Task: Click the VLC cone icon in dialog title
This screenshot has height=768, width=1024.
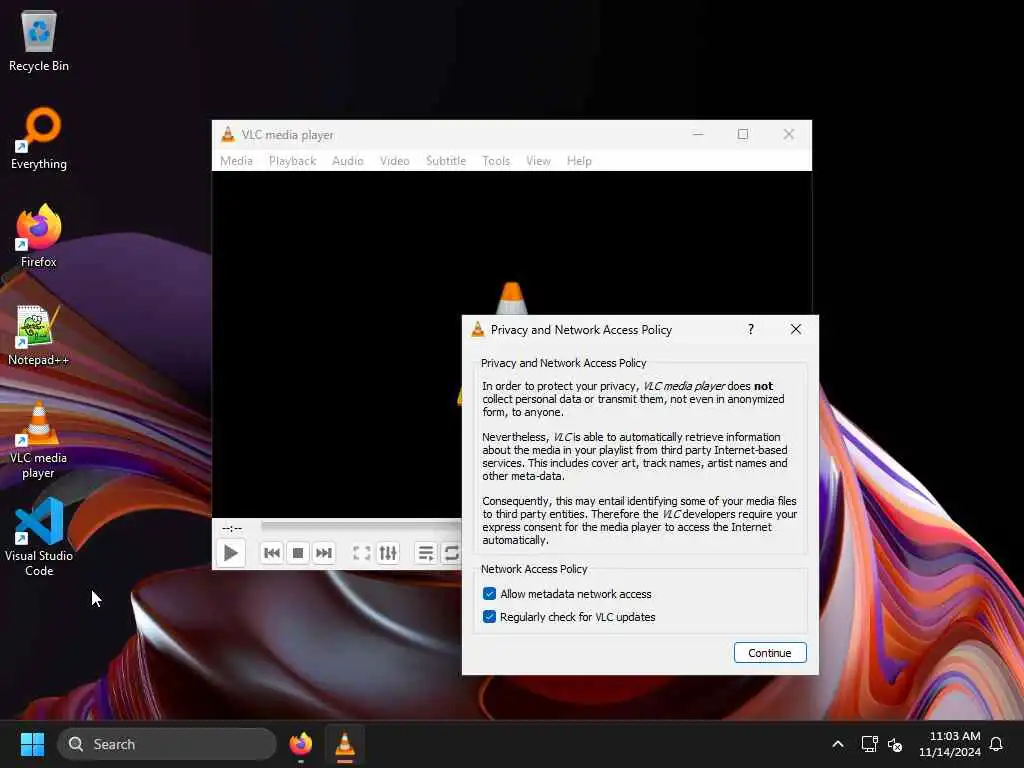Action: point(478,330)
